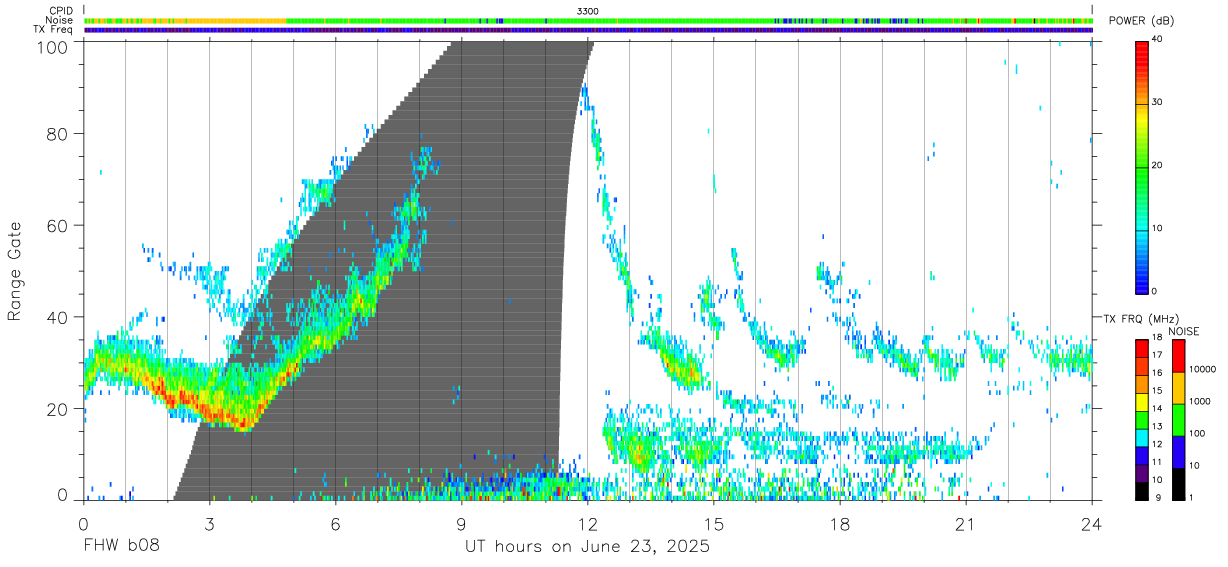
Task: Click the 30 tick on power scale
Action: (1158, 103)
